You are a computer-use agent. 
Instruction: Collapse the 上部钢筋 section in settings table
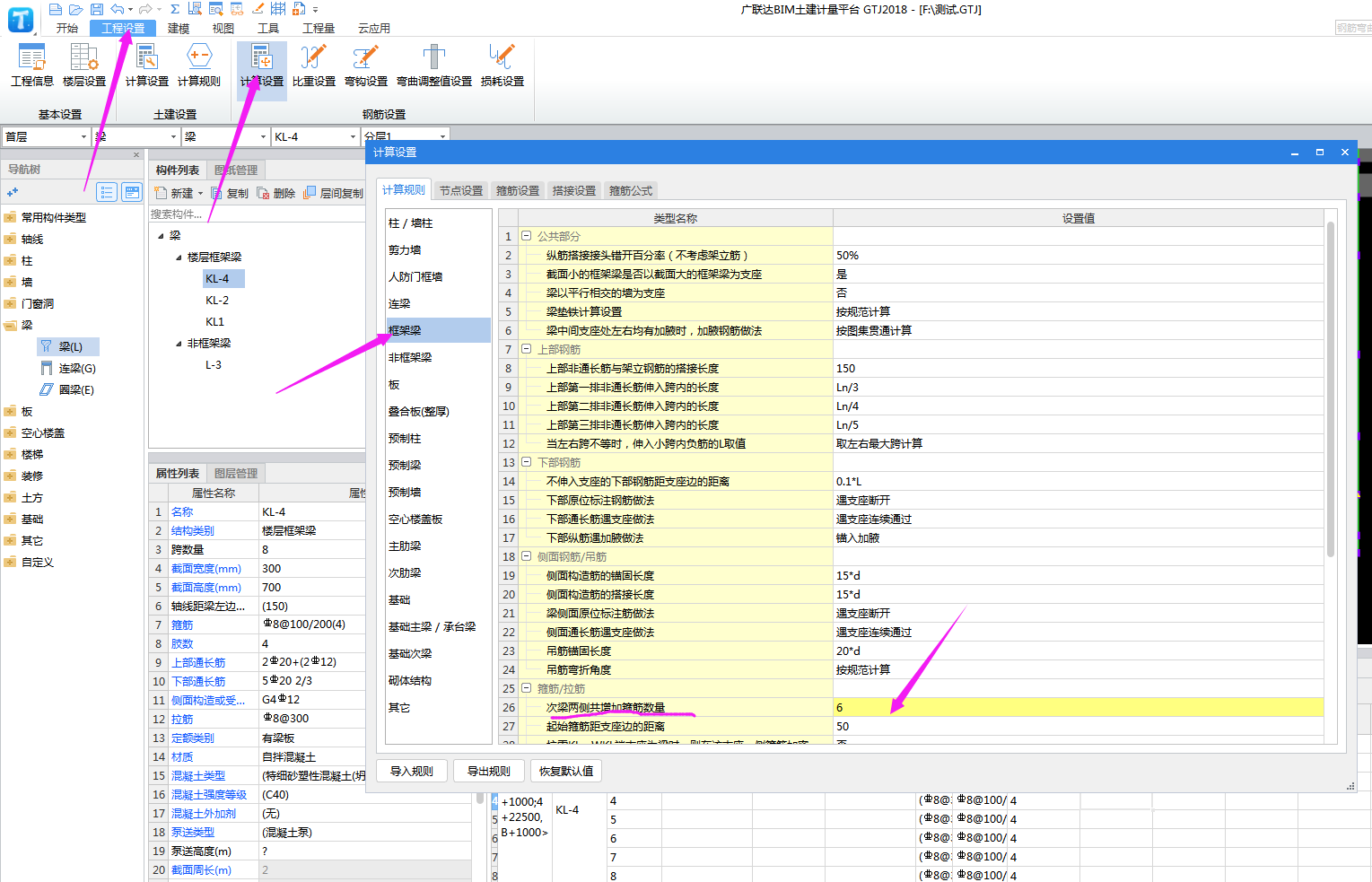(526, 349)
